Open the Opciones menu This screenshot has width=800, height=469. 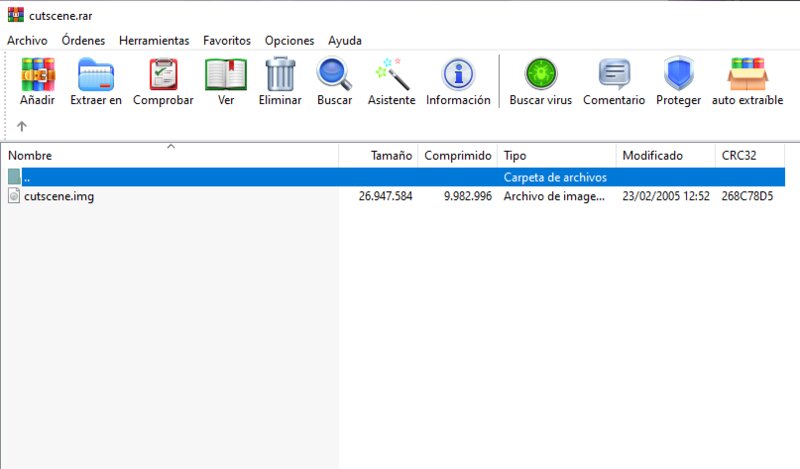click(289, 40)
